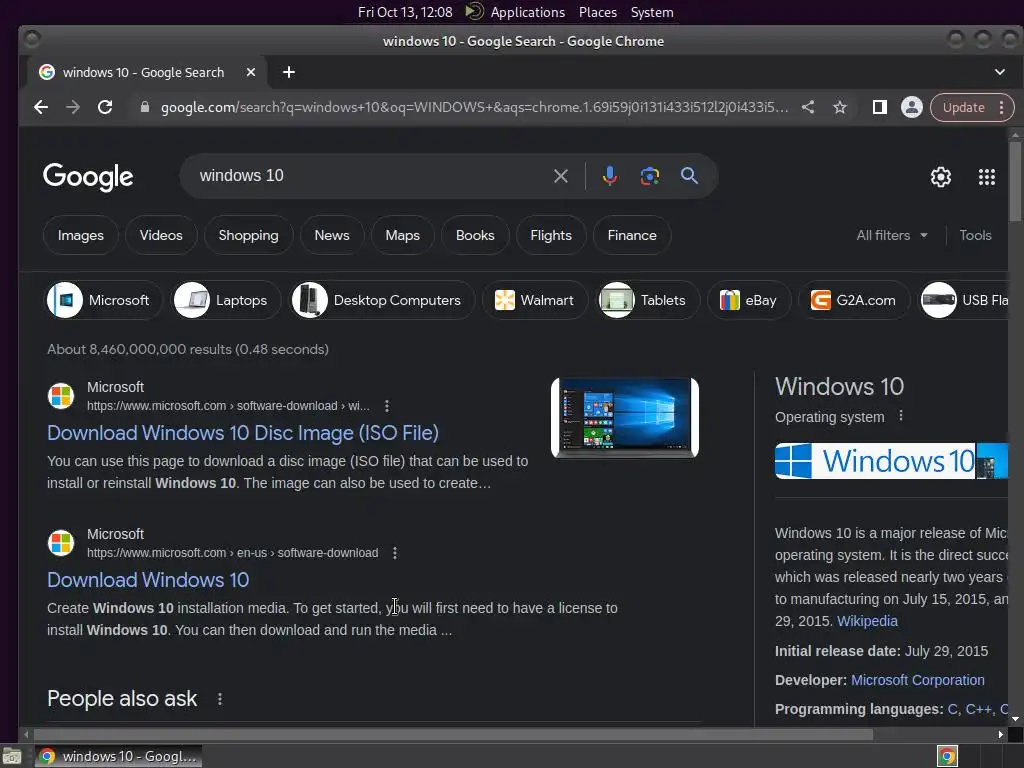Viewport: 1024px width, 768px height.
Task: Refine search with the Microsoft chip
Action: tap(103, 300)
